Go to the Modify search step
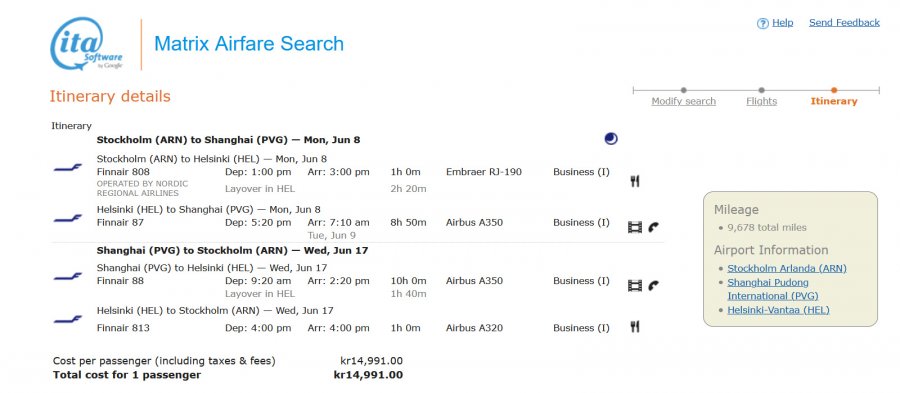This screenshot has width=900, height=393. coord(684,102)
